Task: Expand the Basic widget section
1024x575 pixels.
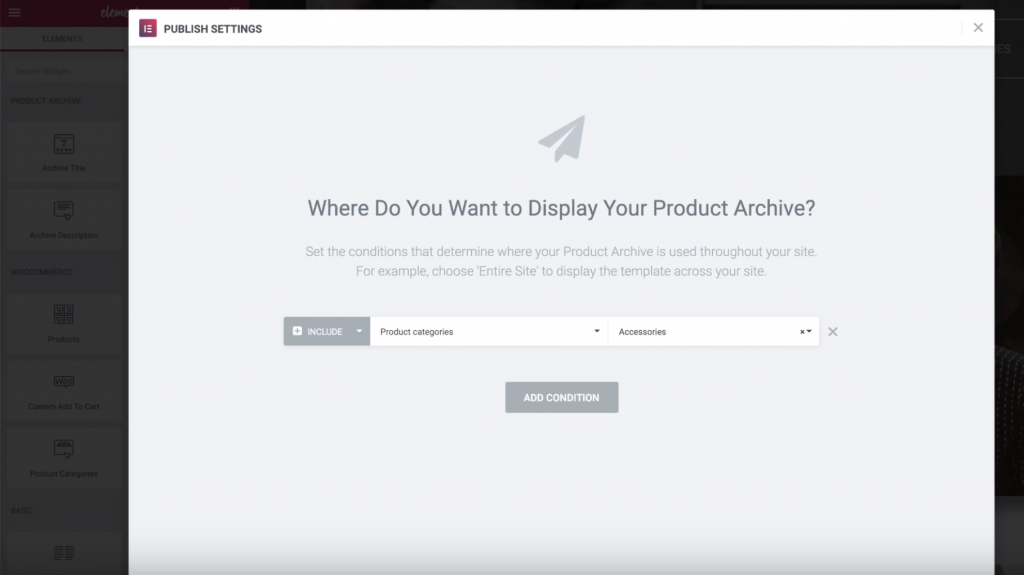Action: pyautogui.click(x=22, y=510)
